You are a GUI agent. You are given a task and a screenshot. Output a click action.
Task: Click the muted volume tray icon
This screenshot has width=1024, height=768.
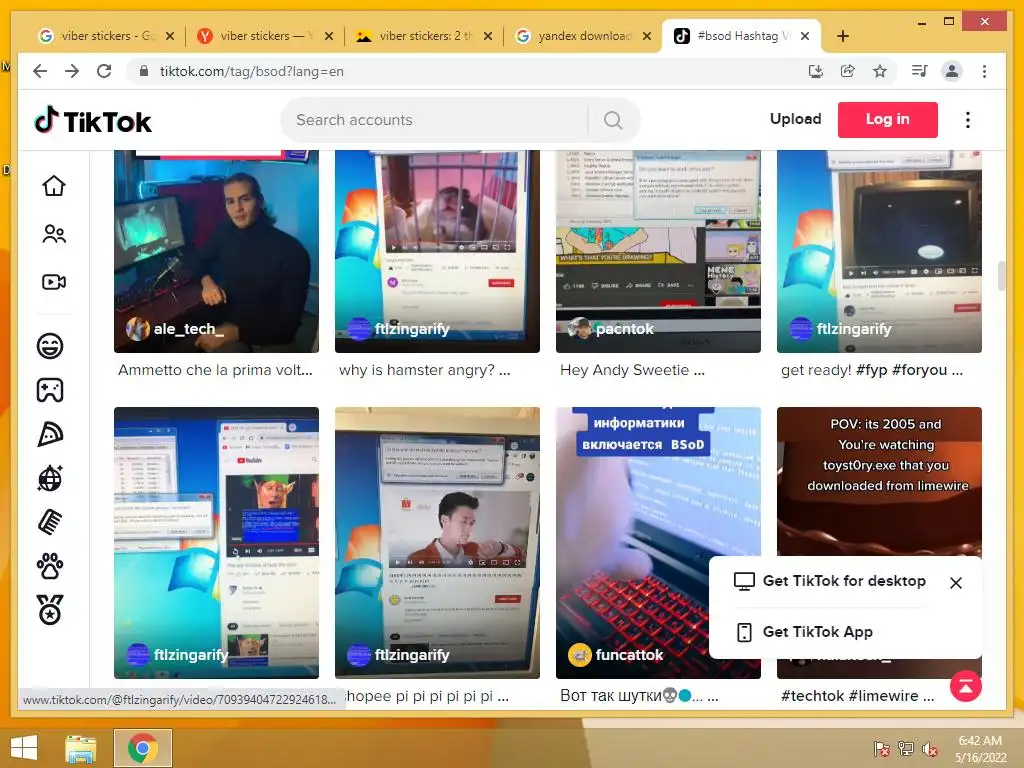[x=930, y=748]
